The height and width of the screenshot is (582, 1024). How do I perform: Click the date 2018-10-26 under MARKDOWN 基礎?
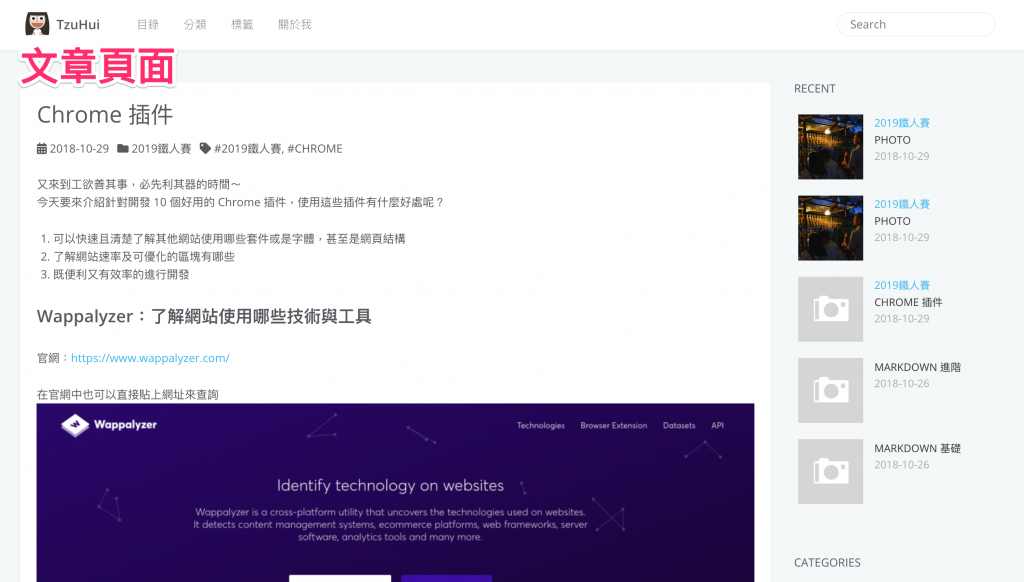tap(902, 465)
